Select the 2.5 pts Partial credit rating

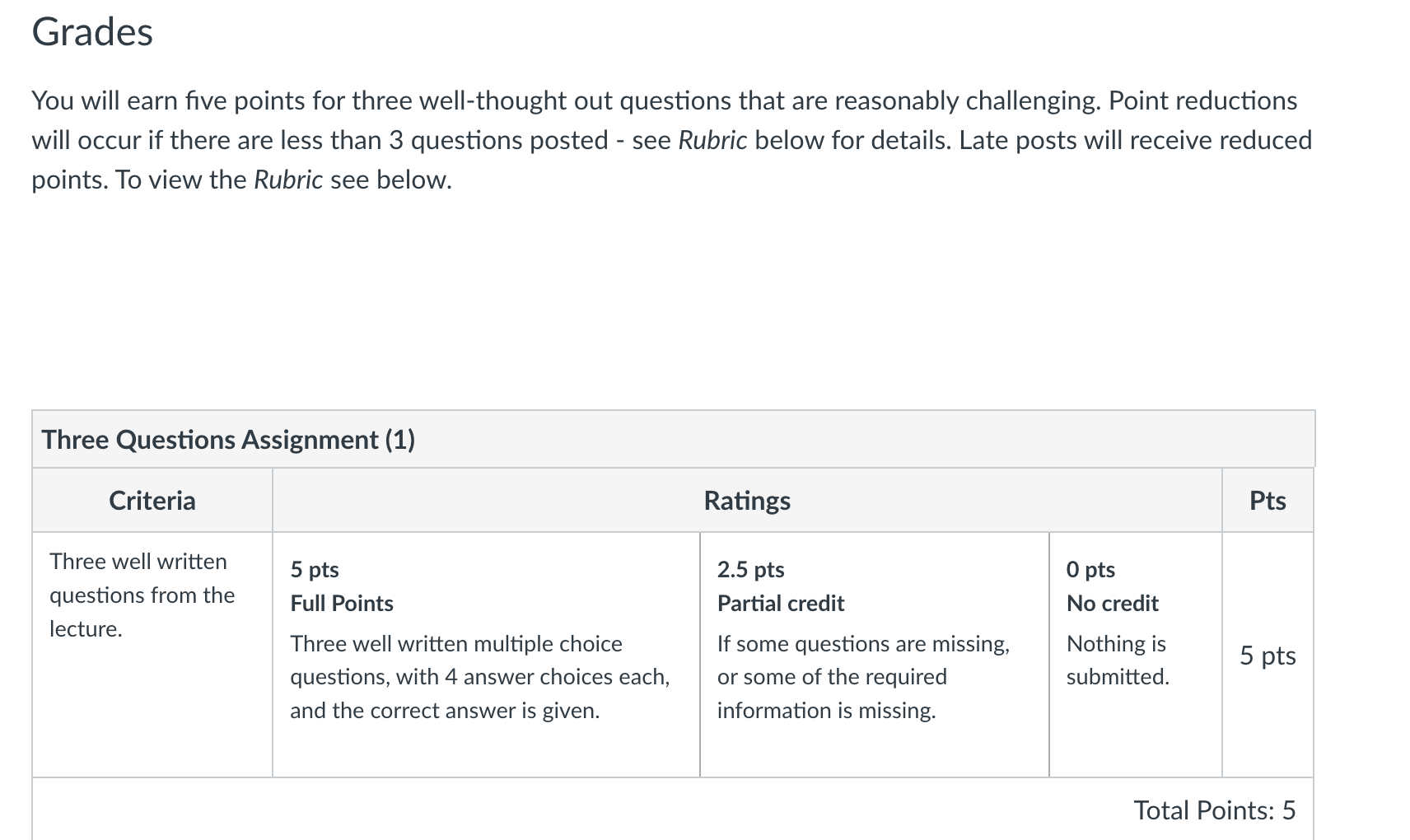point(875,655)
